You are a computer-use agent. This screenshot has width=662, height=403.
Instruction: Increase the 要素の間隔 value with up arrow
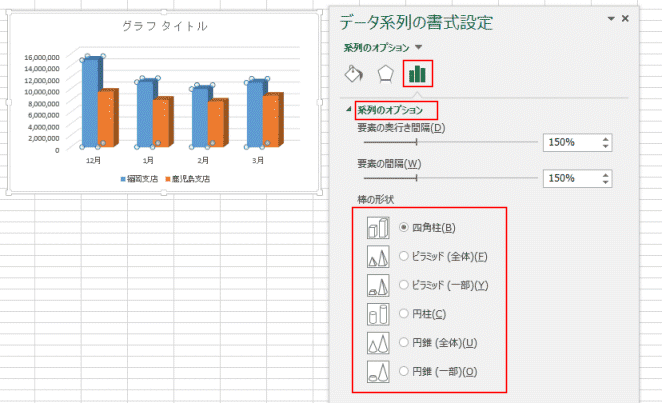pyautogui.click(x=605, y=175)
